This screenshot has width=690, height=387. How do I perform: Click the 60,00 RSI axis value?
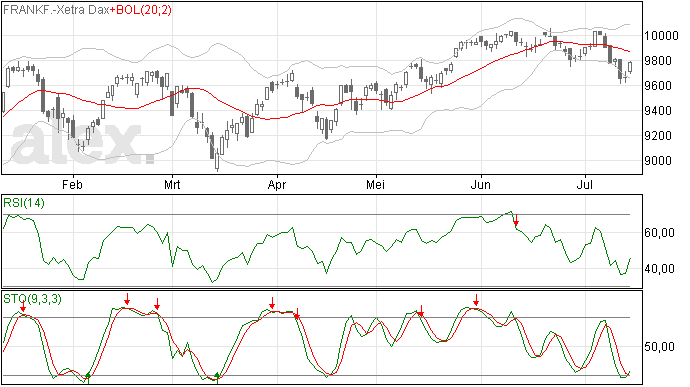point(659,233)
